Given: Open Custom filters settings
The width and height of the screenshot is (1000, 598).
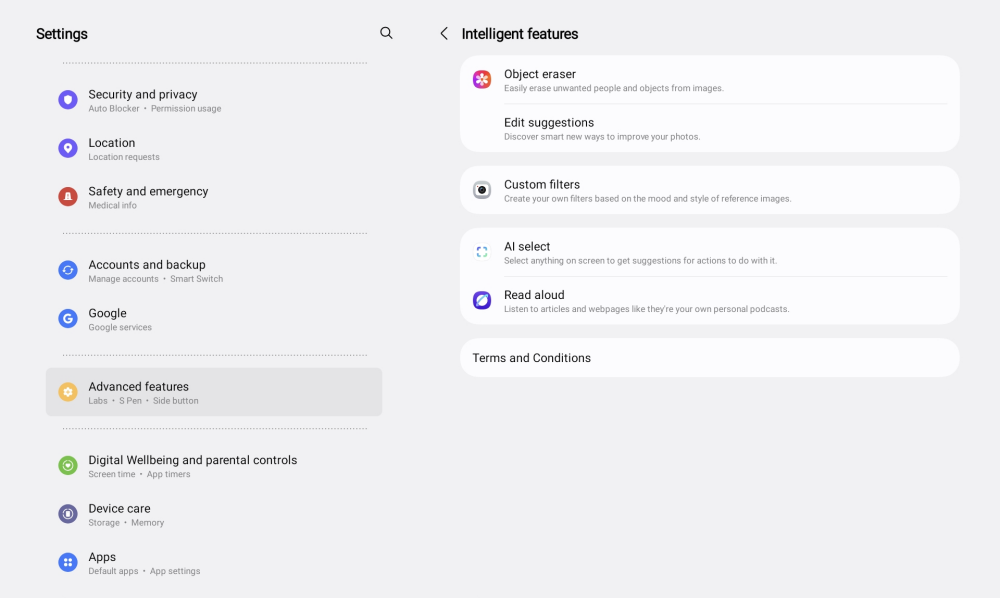Looking at the screenshot, I should (x=542, y=185).
